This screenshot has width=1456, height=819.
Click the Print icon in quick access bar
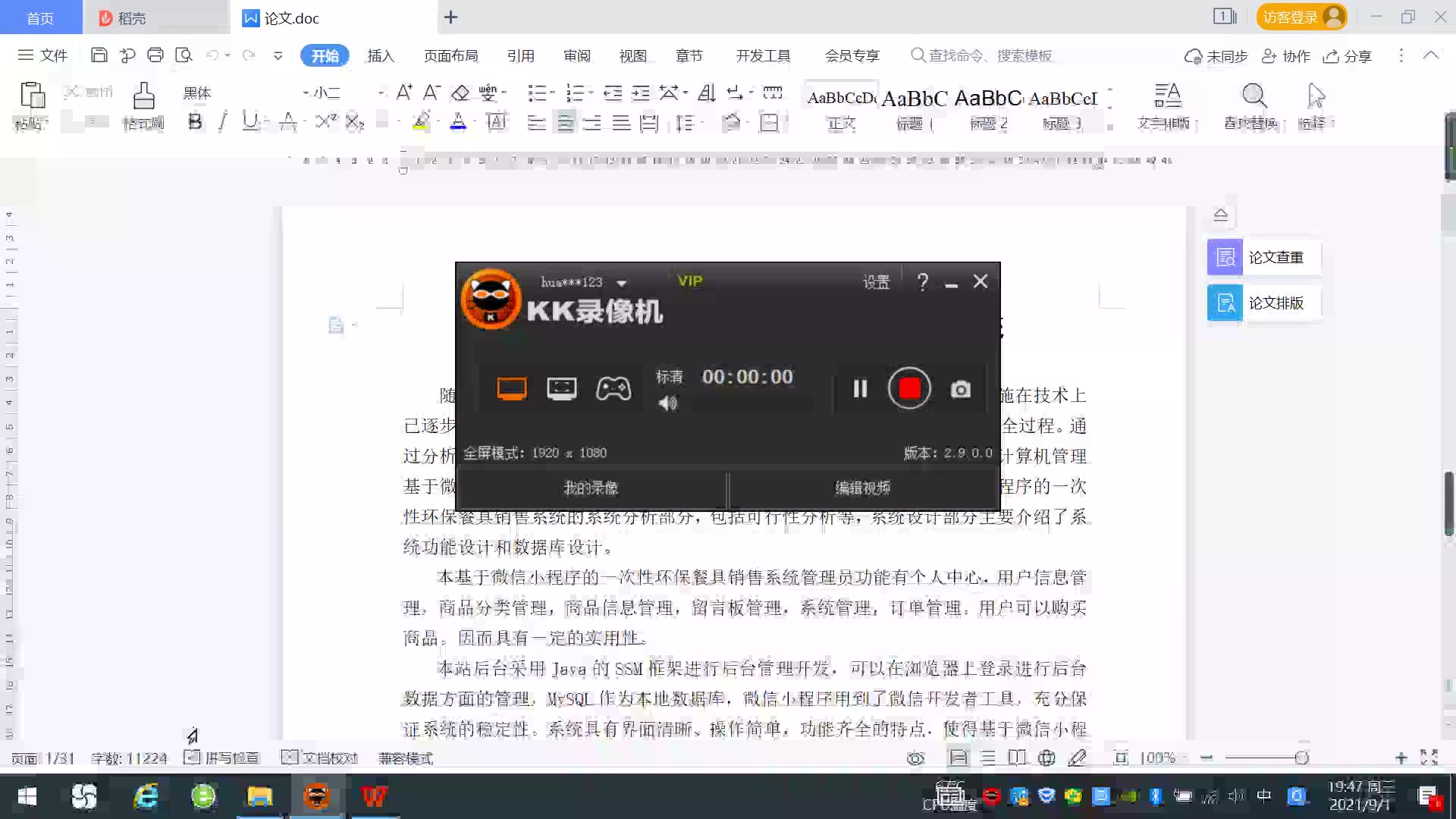(155, 55)
